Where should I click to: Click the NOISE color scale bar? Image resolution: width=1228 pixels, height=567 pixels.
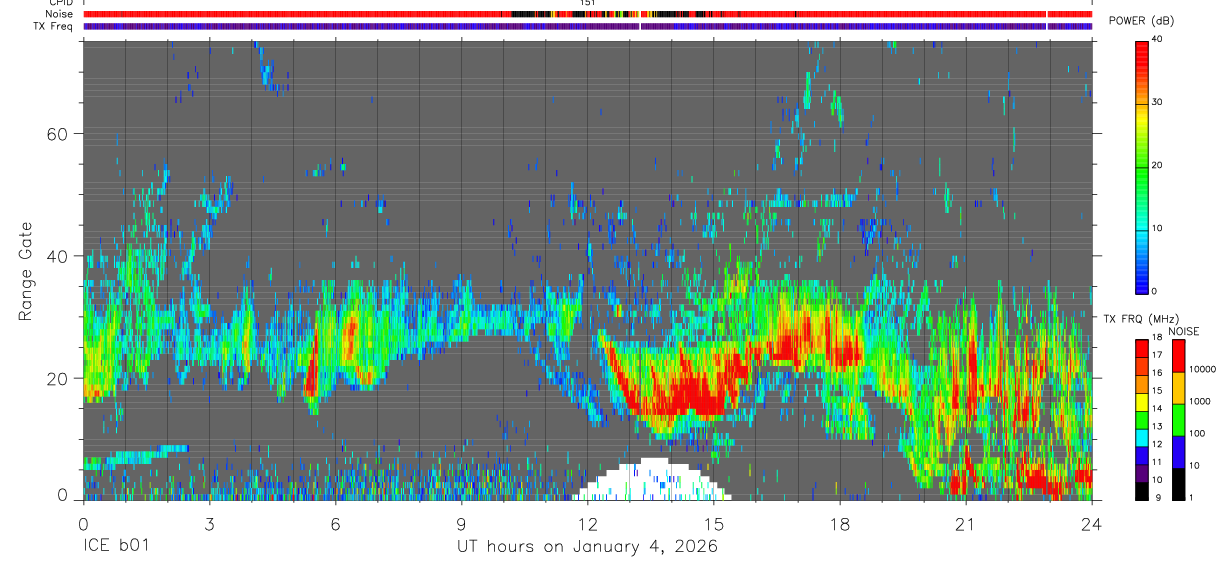pos(1178,420)
